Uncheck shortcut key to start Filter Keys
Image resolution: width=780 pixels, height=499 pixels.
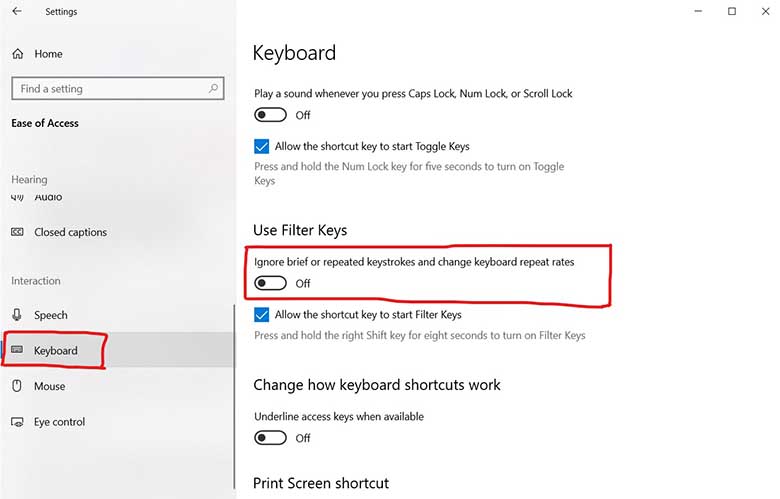point(262,314)
